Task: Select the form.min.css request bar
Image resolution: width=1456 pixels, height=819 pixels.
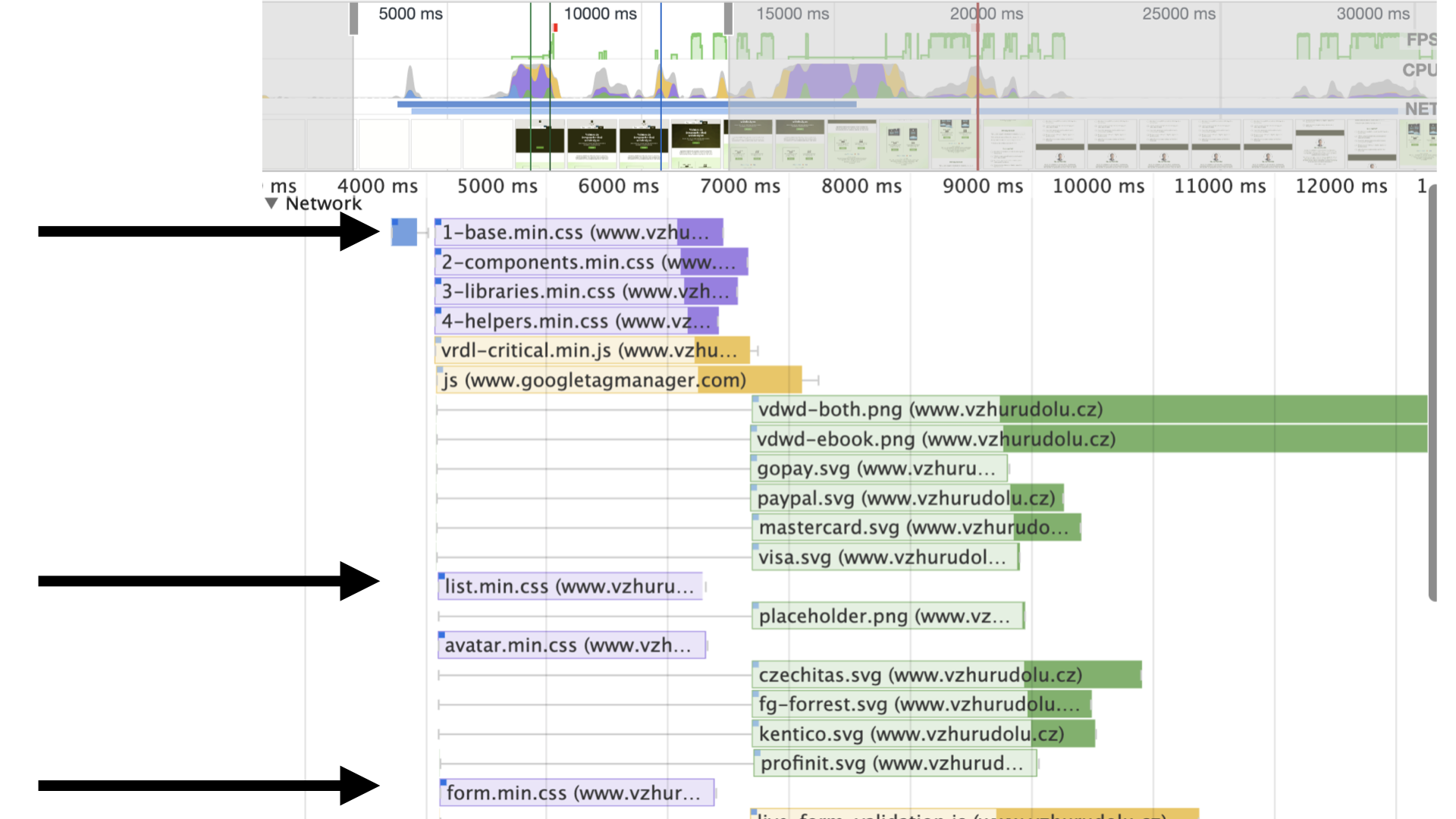Action: 576,793
